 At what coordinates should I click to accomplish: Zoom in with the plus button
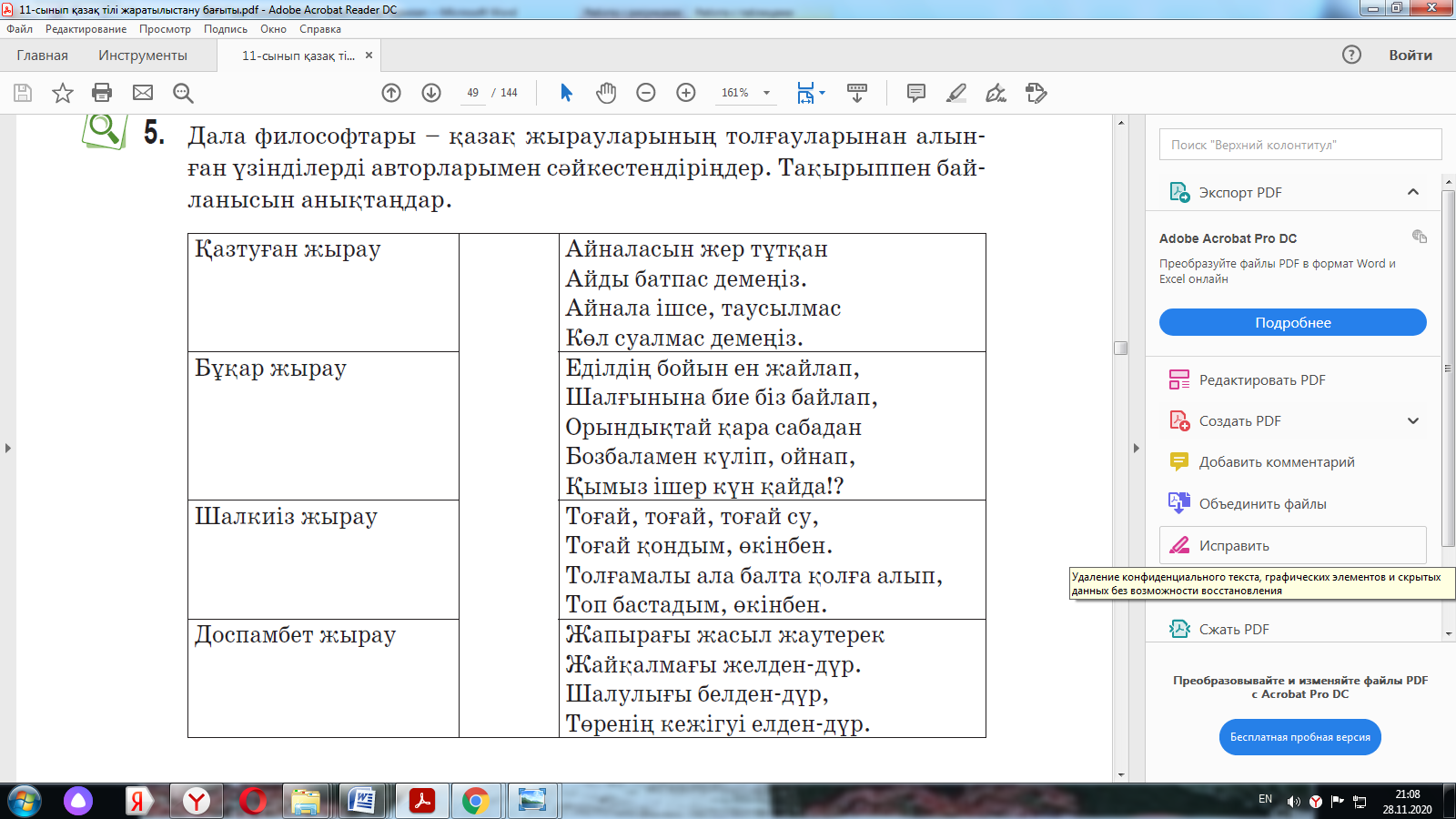[x=686, y=93]
